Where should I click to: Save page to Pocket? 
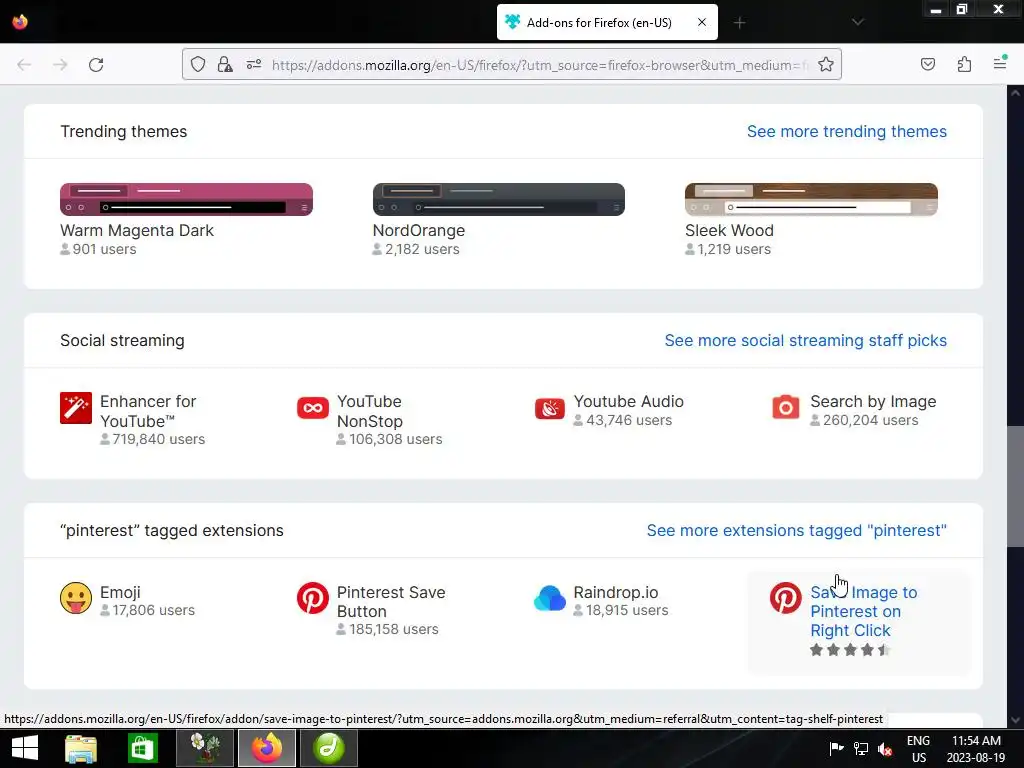coord(927,64)
